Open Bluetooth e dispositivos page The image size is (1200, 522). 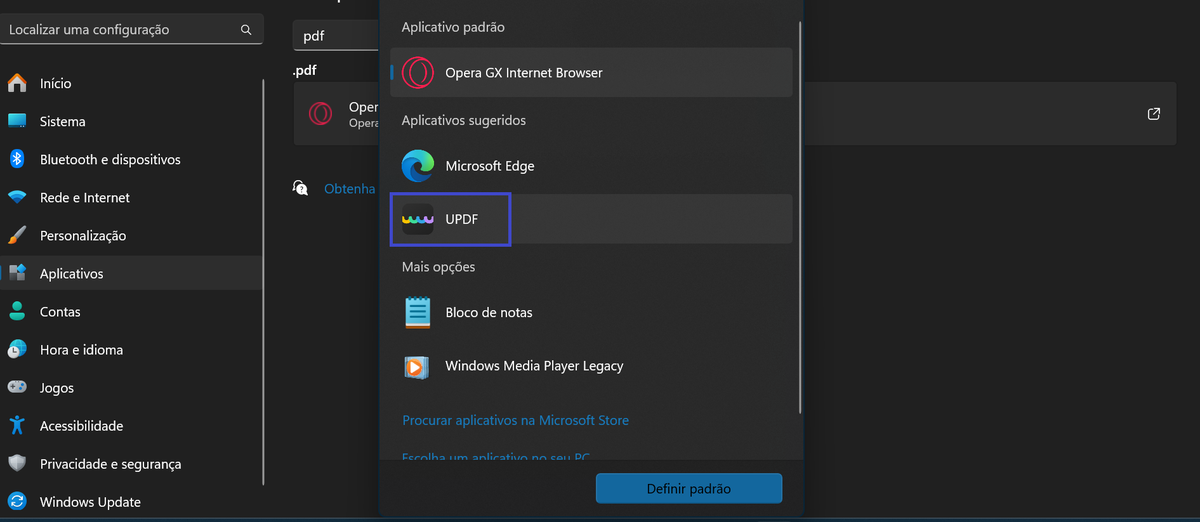tap(132, 159)
